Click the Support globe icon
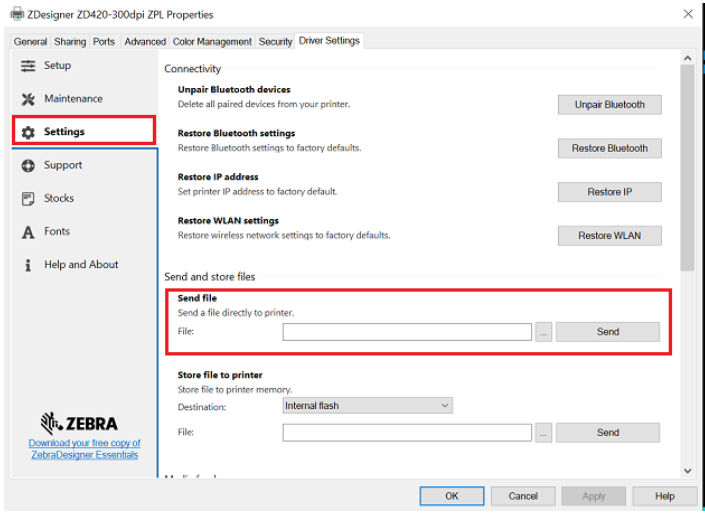 [x=28, y=166]
